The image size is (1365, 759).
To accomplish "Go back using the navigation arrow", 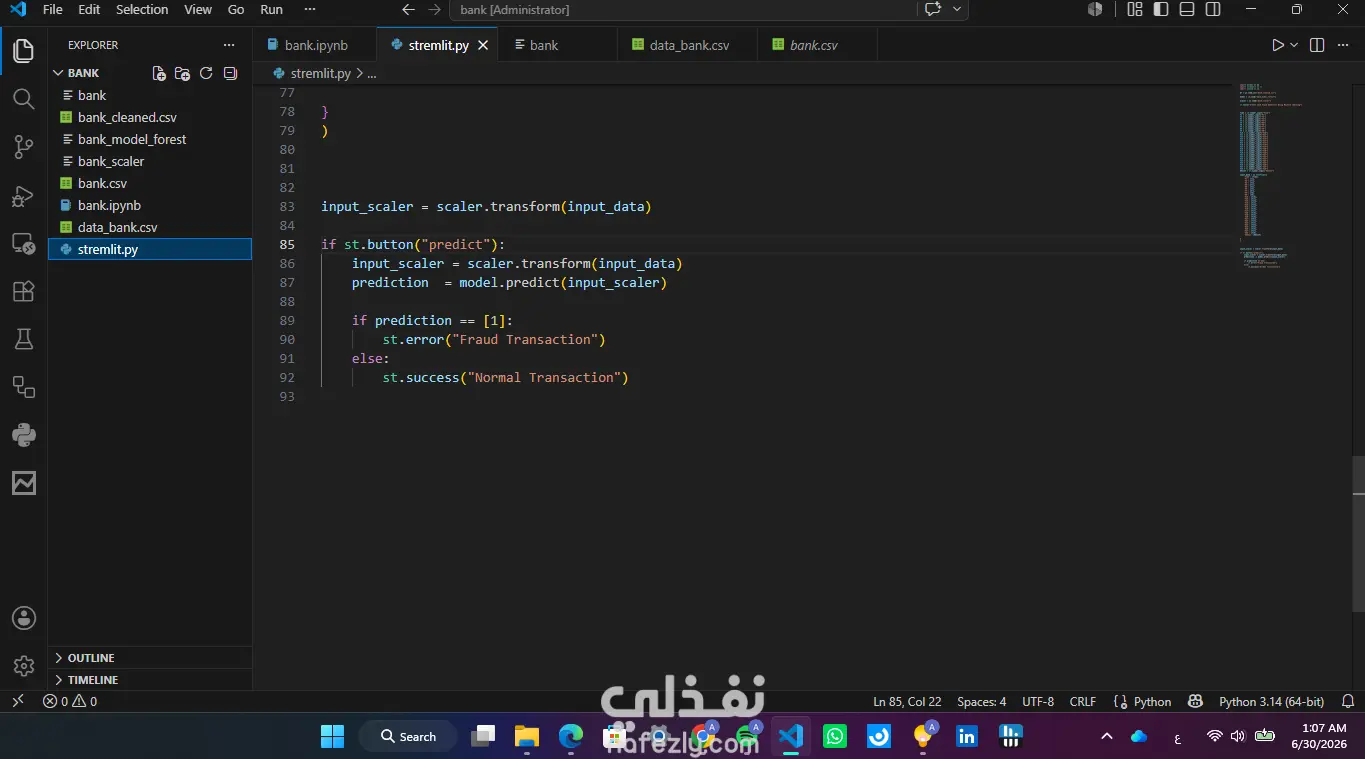I will coord(408,10).
